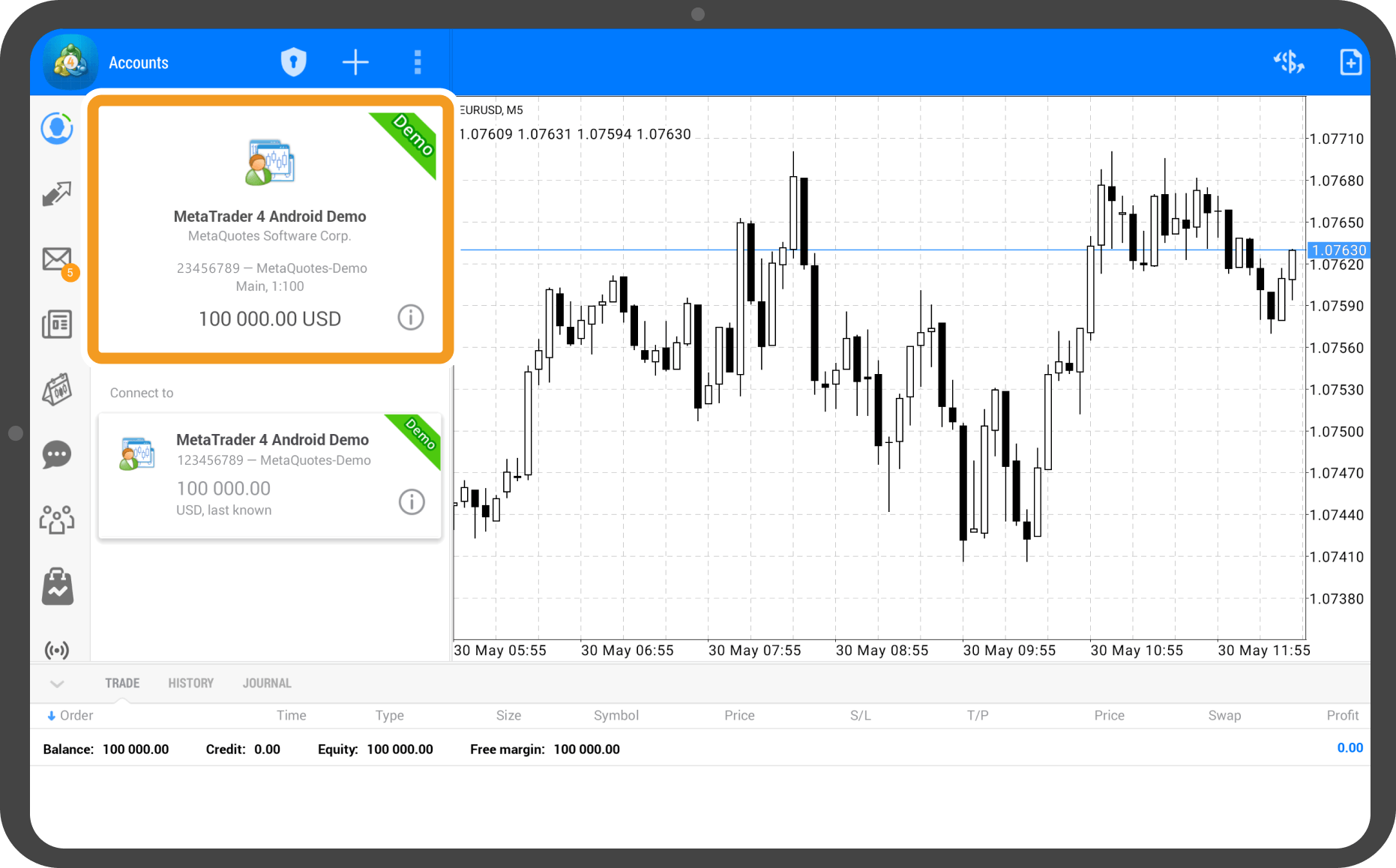Open the Market shopping bag icon
The width and height of the screenshot is (1396, 868).
coord(57,586)
